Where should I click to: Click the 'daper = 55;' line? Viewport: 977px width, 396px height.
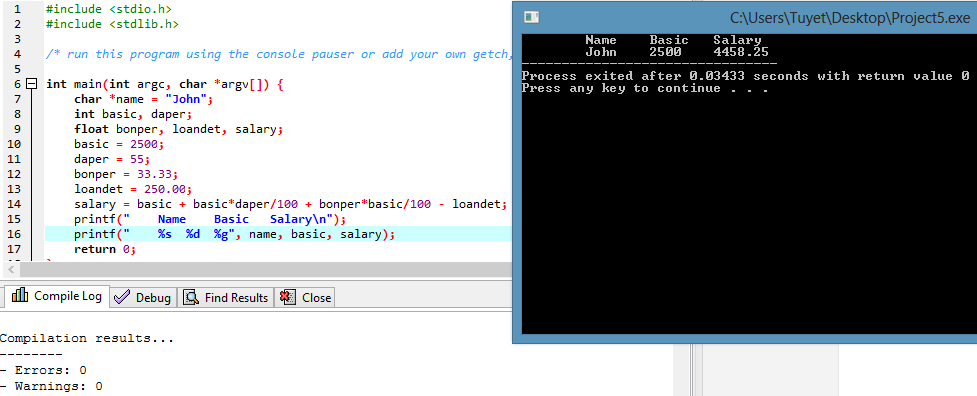click(112, 159)
